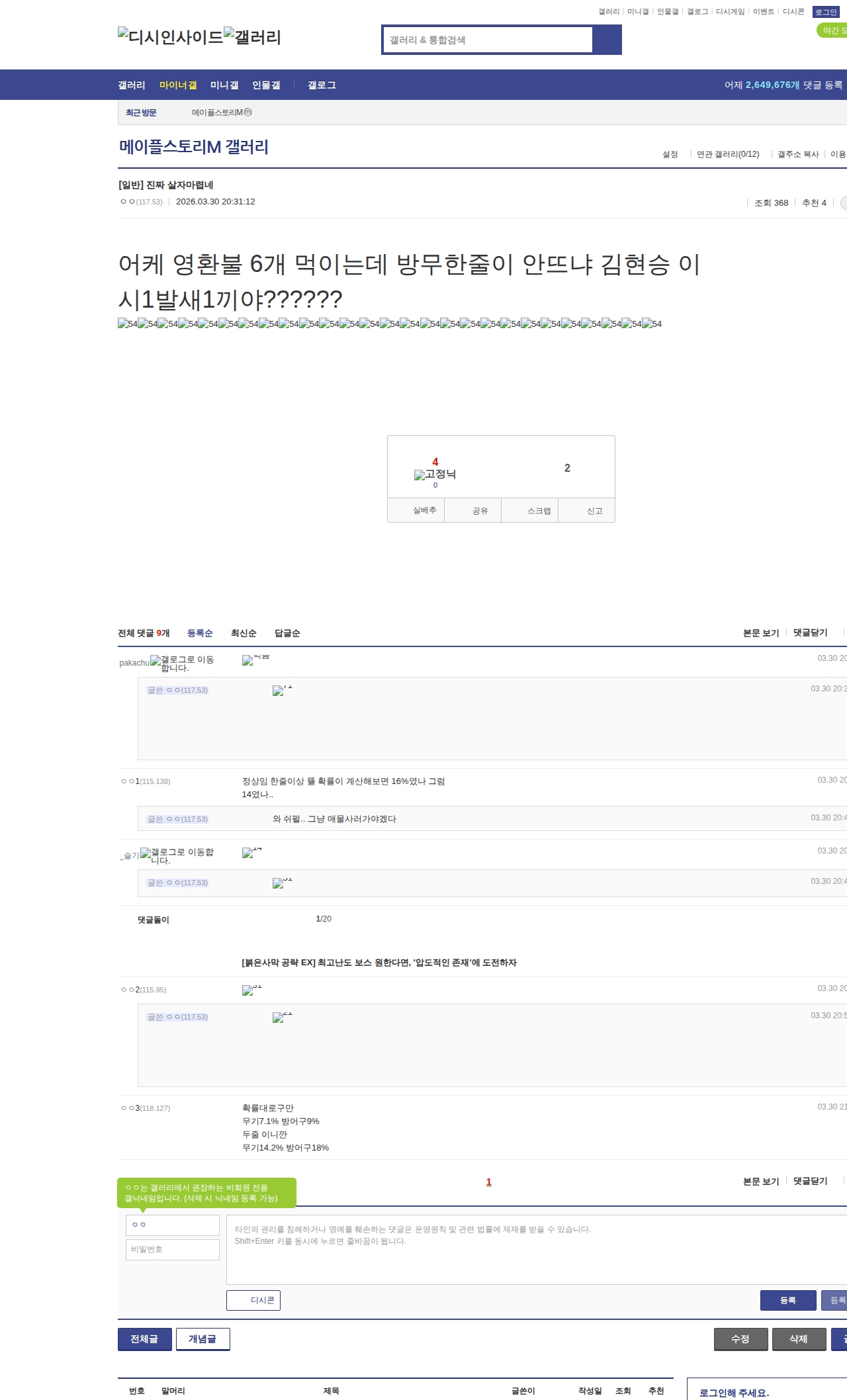Click the reply text 와 쉬펄.. 그냥 매물사러가야겠다
This screenshot has height=1400, width=847.
[x=334, y=819]
